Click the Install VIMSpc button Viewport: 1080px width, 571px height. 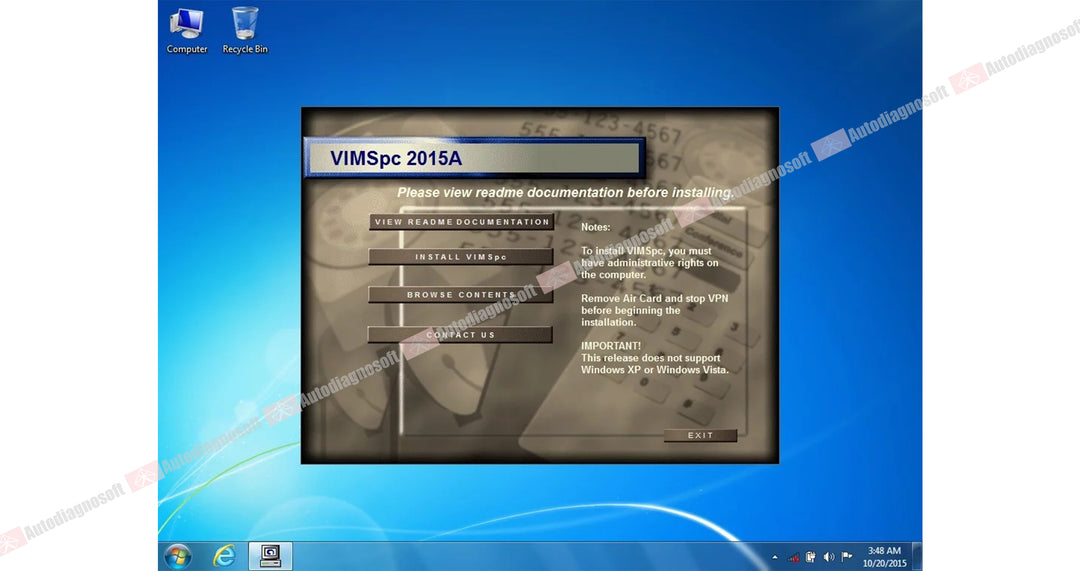click(461, 257)
